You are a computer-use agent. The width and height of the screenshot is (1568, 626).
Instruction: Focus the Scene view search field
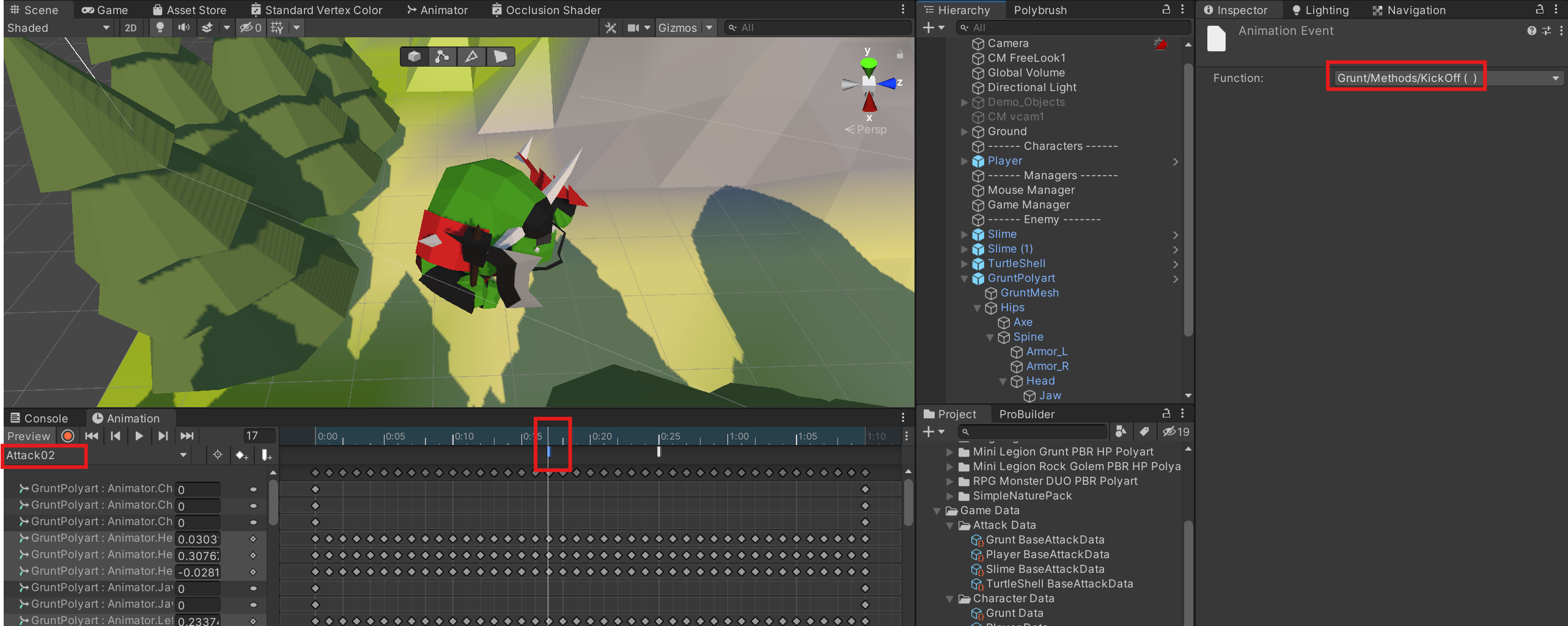point(817,28)
